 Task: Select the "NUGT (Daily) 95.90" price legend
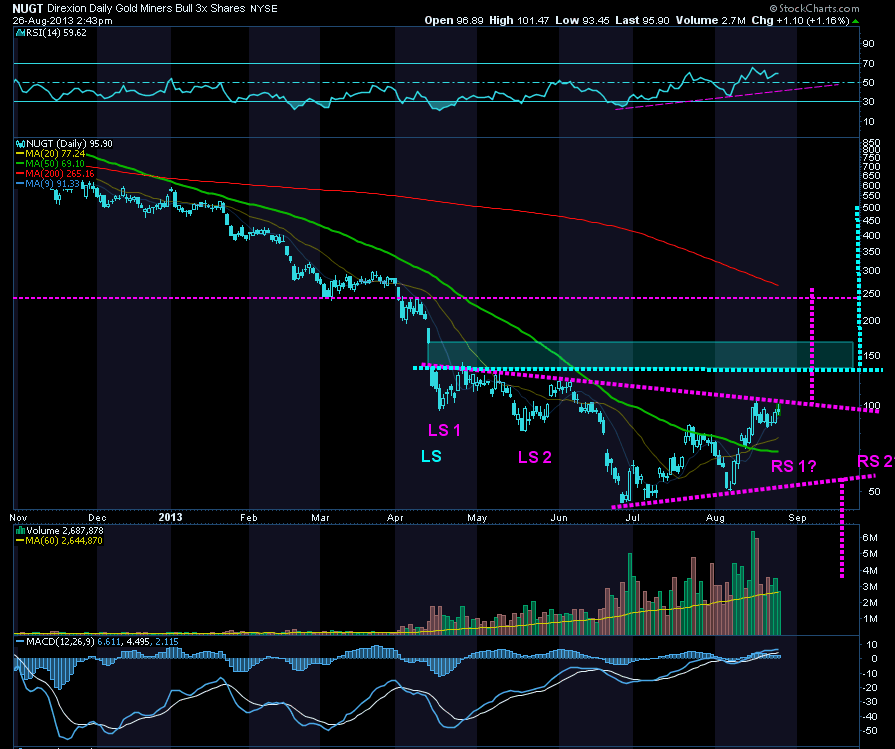pos(64,144)
